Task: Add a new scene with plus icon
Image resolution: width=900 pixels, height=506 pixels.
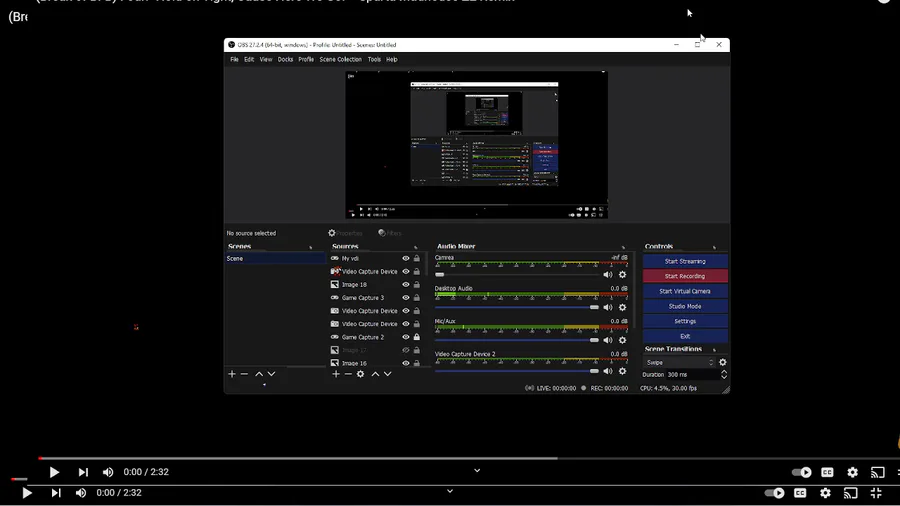Action: point(232,374)
